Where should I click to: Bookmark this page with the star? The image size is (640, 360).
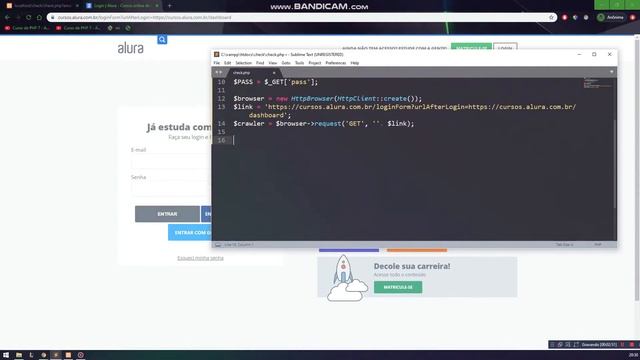pos(551,18)
